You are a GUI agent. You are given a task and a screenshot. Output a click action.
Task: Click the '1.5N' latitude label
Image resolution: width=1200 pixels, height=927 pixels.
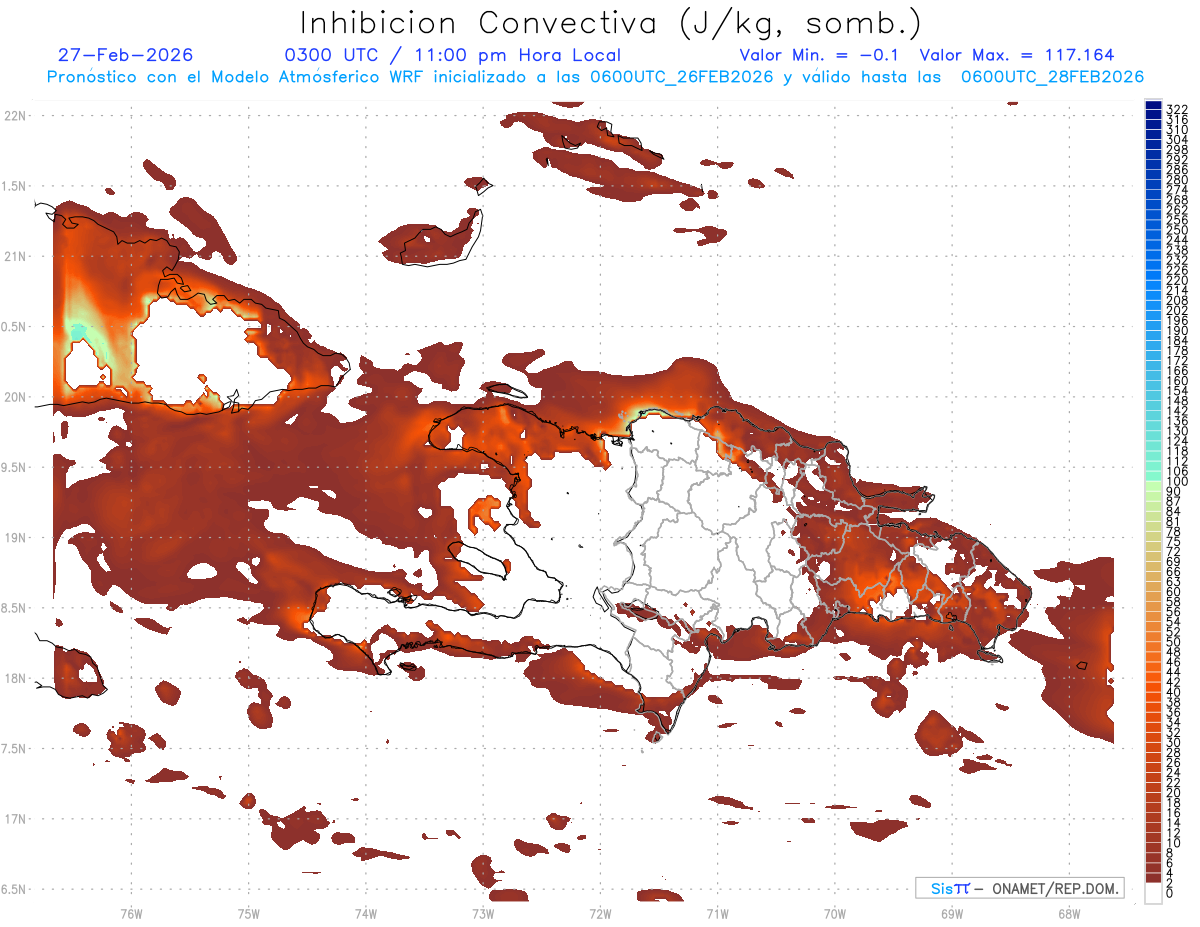[x=15, y=186]
